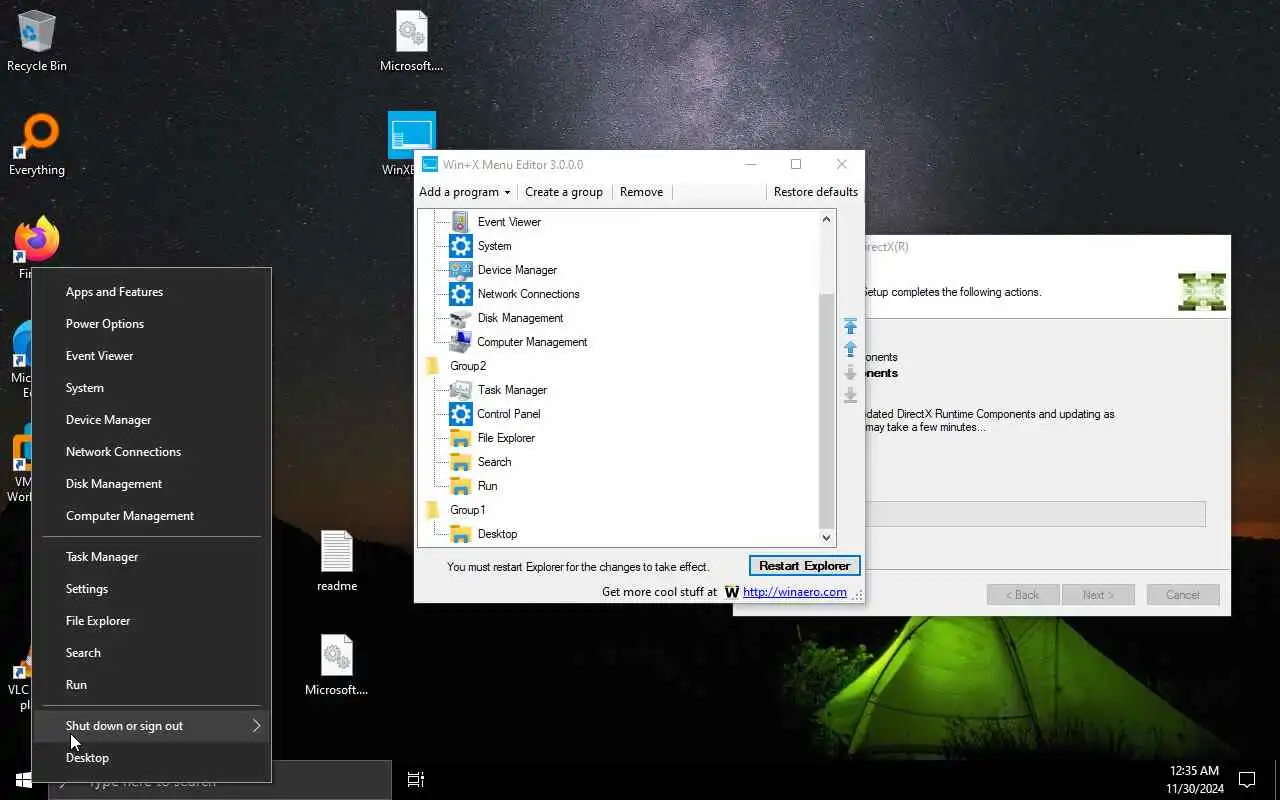Click the Control Panel icon in editor tree
Screen dimensions: 1280x800
460,414
